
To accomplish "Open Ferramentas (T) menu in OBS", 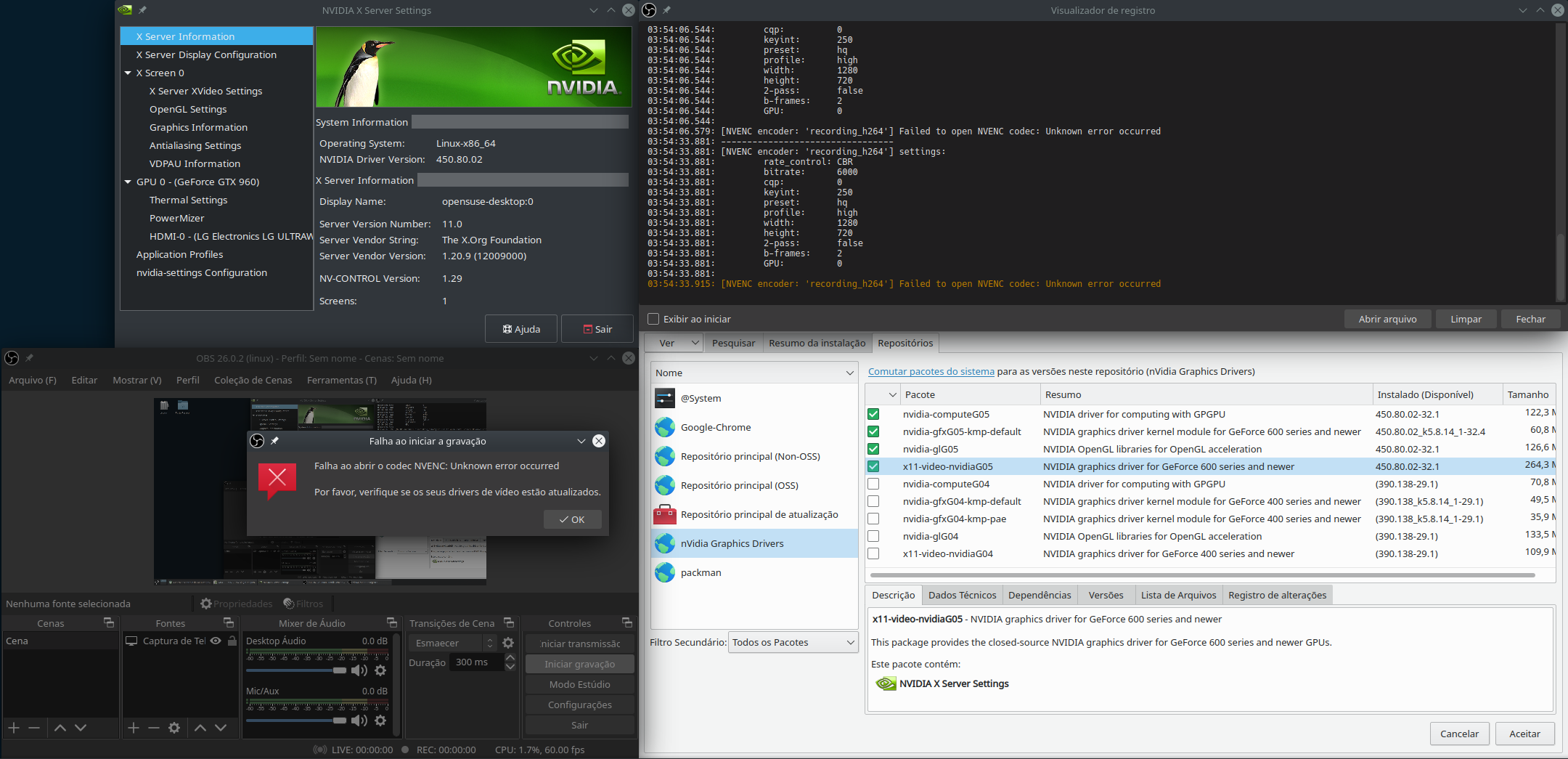I will coord(342,380).
